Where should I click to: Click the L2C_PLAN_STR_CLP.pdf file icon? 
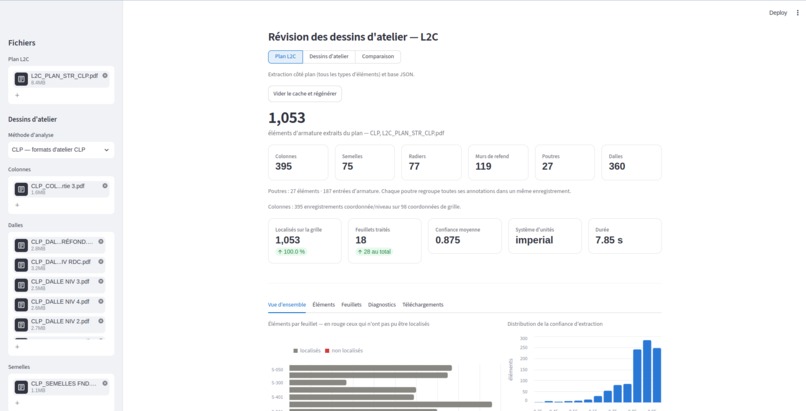(x=21, y=79)
